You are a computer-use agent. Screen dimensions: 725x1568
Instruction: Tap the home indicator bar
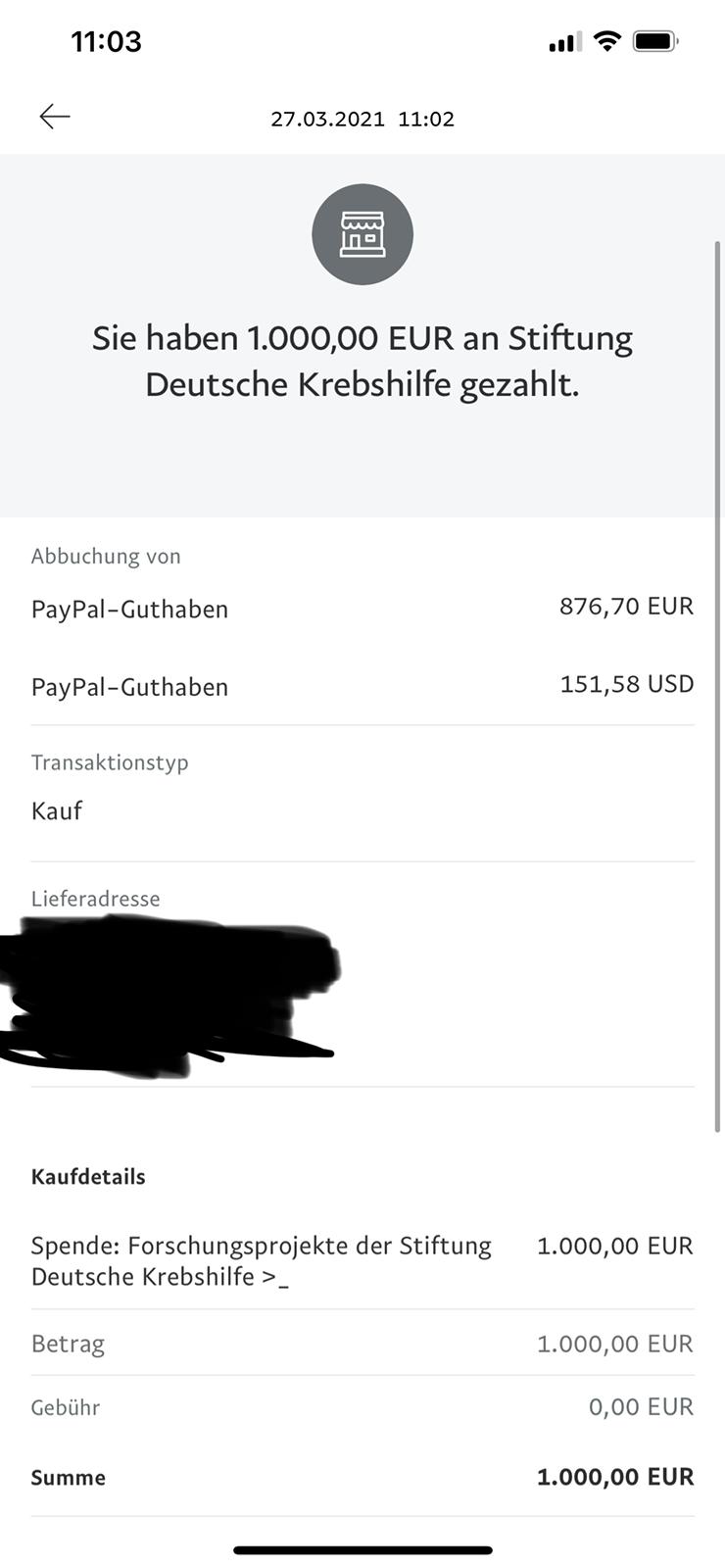point(362,1550)
